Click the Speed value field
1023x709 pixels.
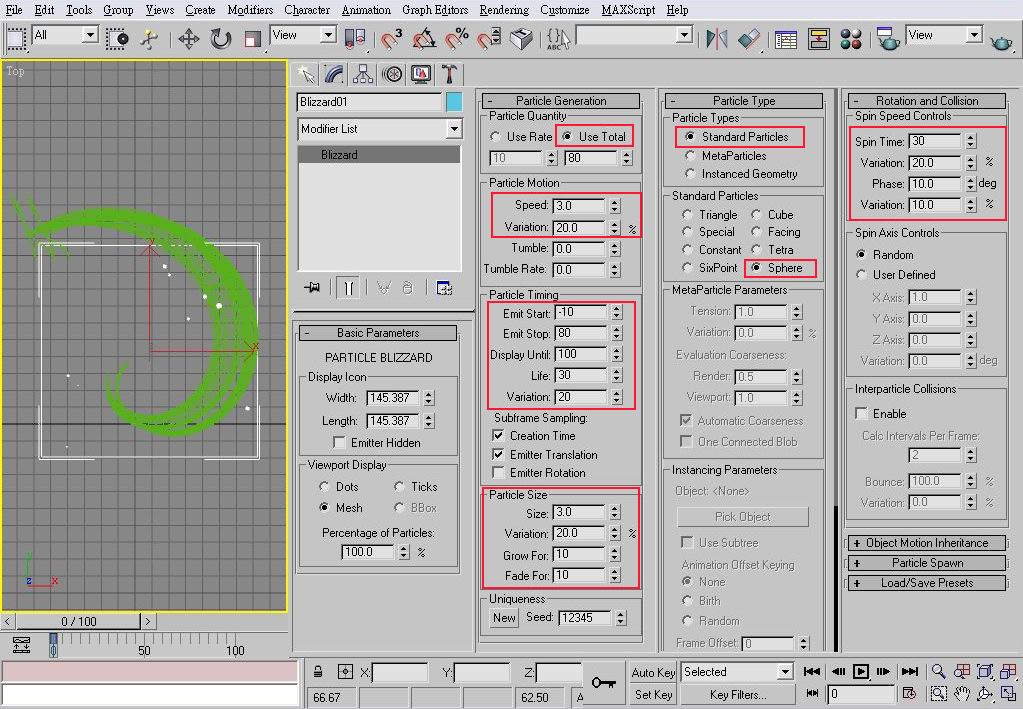[579, 205]
